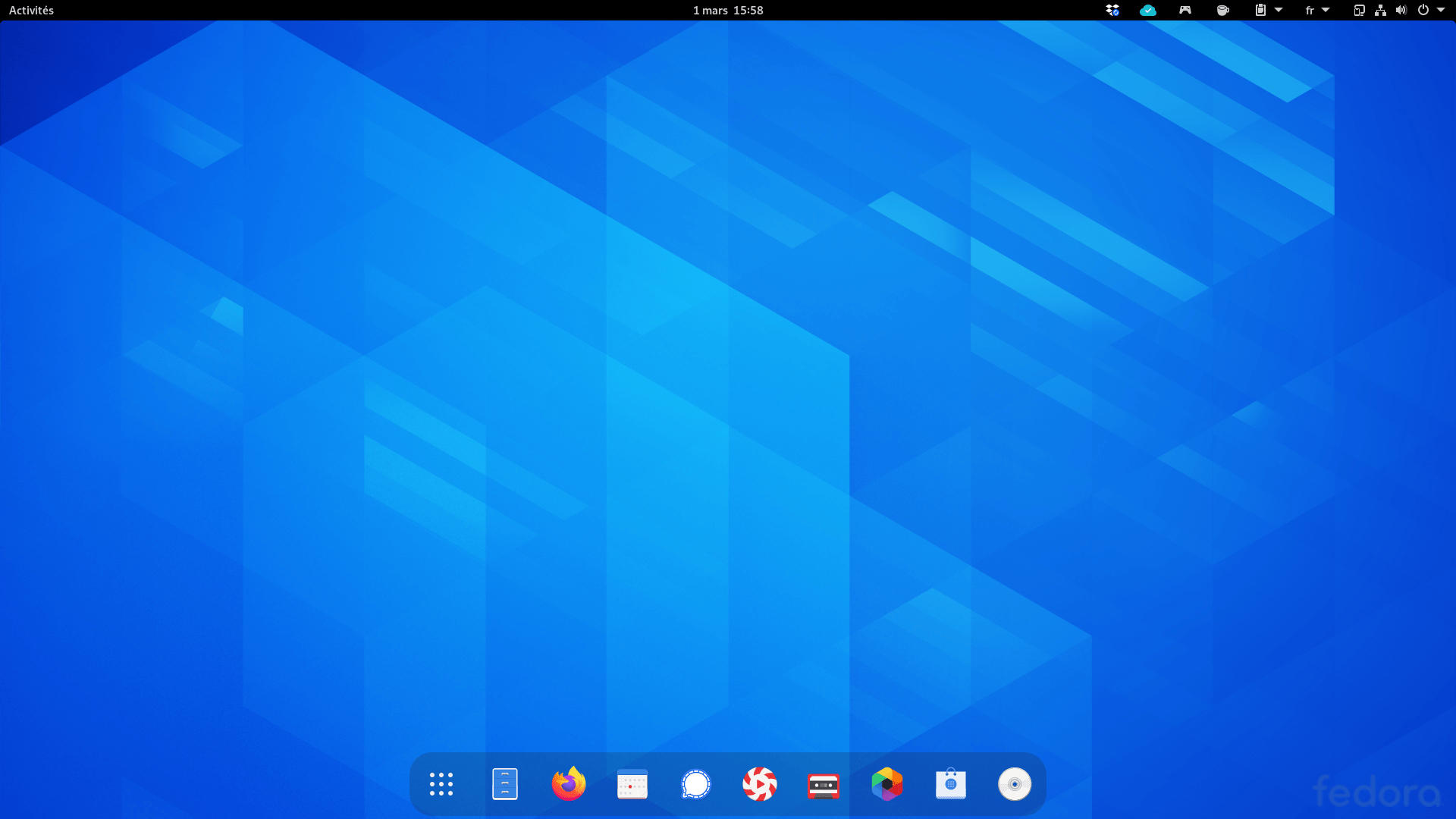Viewport: 1456px width, 819px height.
Task: Open the fr keyboard layout menu
Action: point(1316,10)
